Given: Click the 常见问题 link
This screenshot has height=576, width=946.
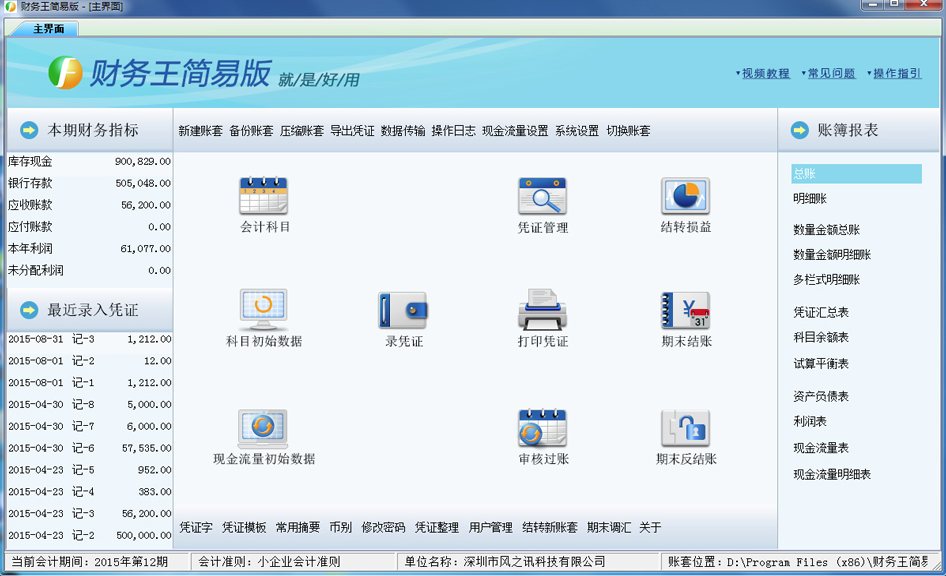Looking at the screenshot, I should coord(831,74).
